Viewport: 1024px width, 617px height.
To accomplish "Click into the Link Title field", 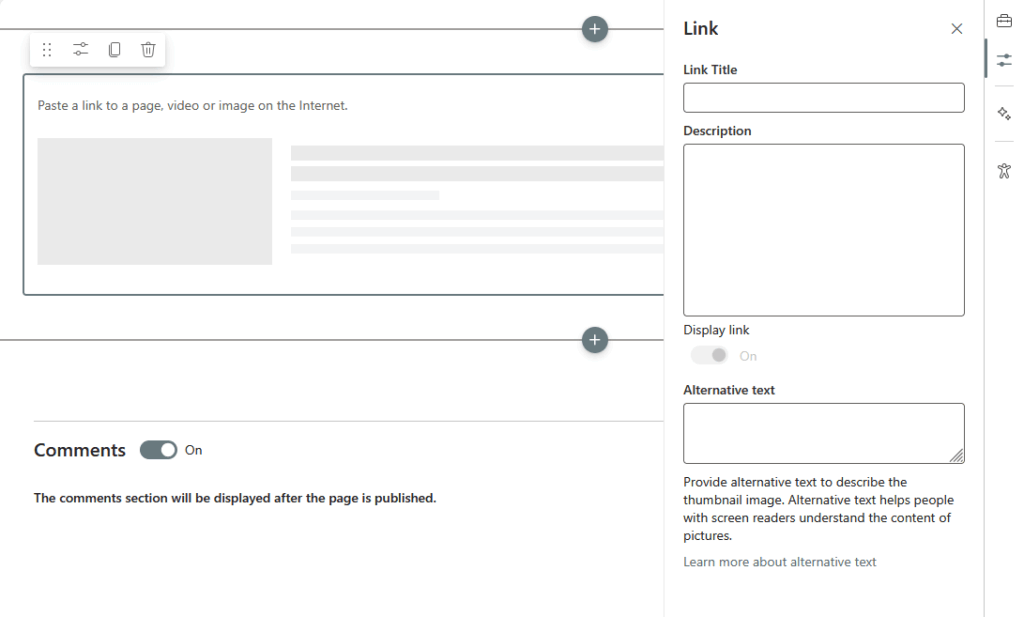I will pyautogui.click(x=824, y=97).
